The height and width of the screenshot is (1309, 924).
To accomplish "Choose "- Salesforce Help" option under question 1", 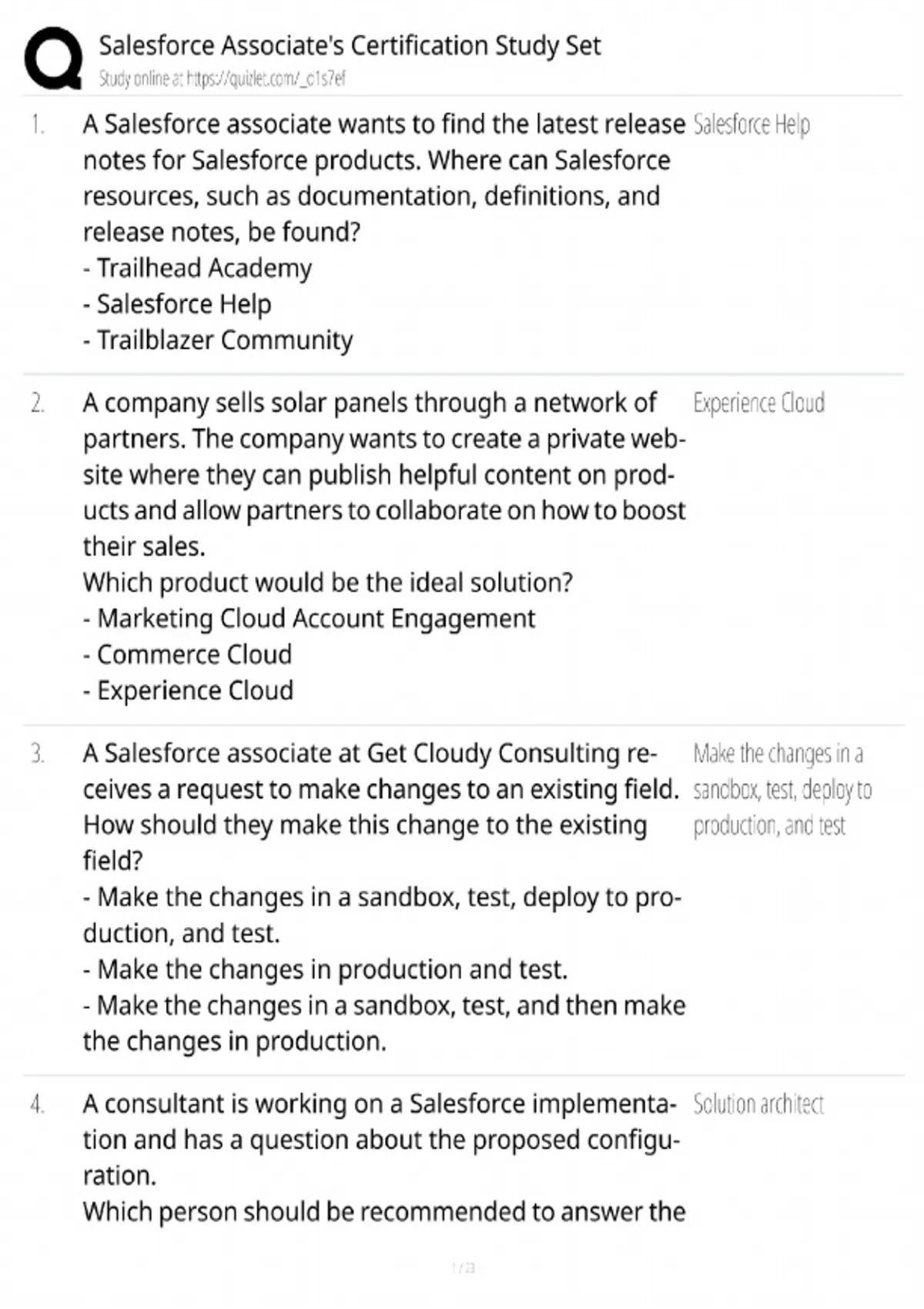I will click(x=177, y=304).
